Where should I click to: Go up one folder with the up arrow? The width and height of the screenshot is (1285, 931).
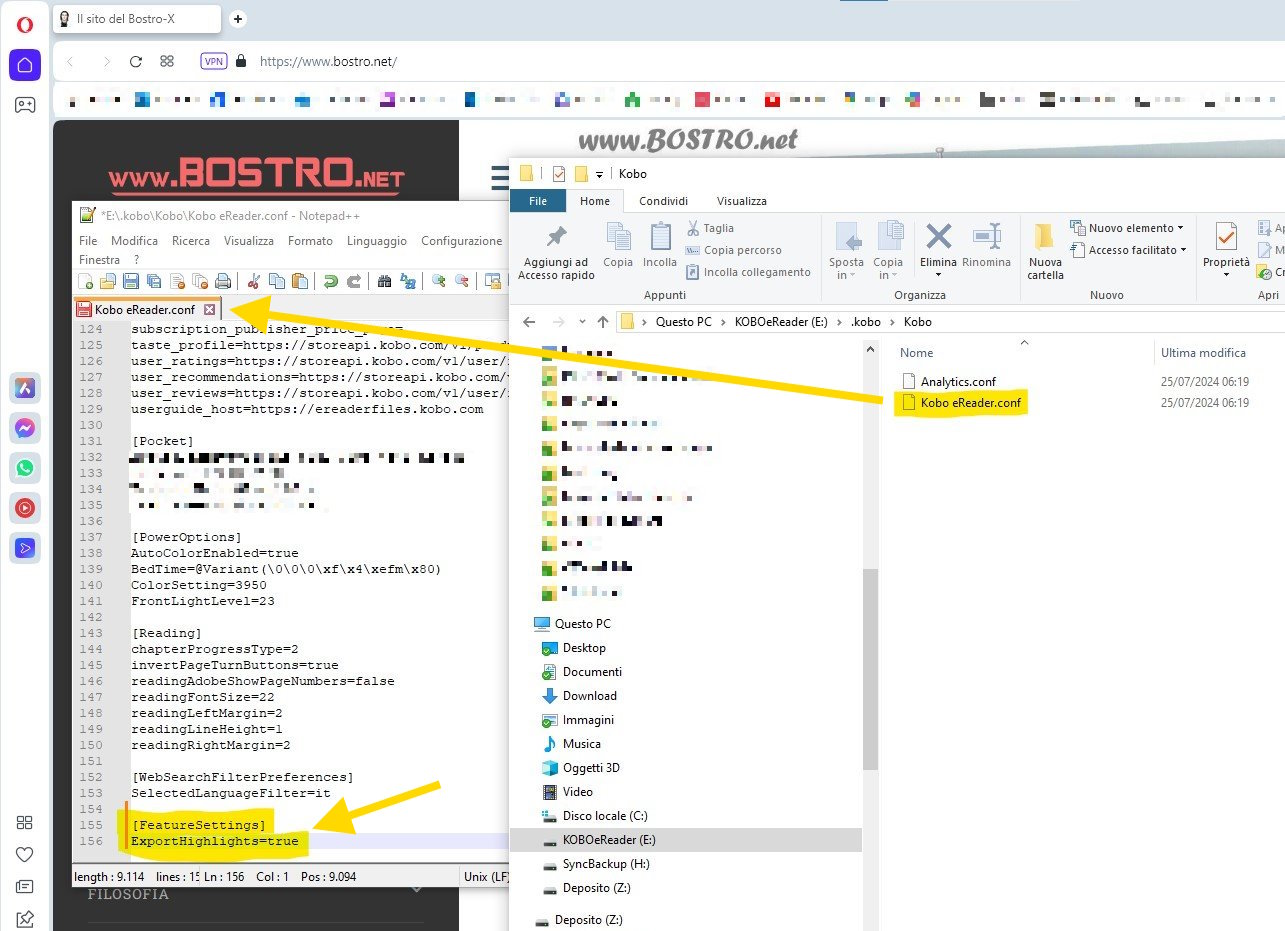pyautogui.click(x=602, y=322)
